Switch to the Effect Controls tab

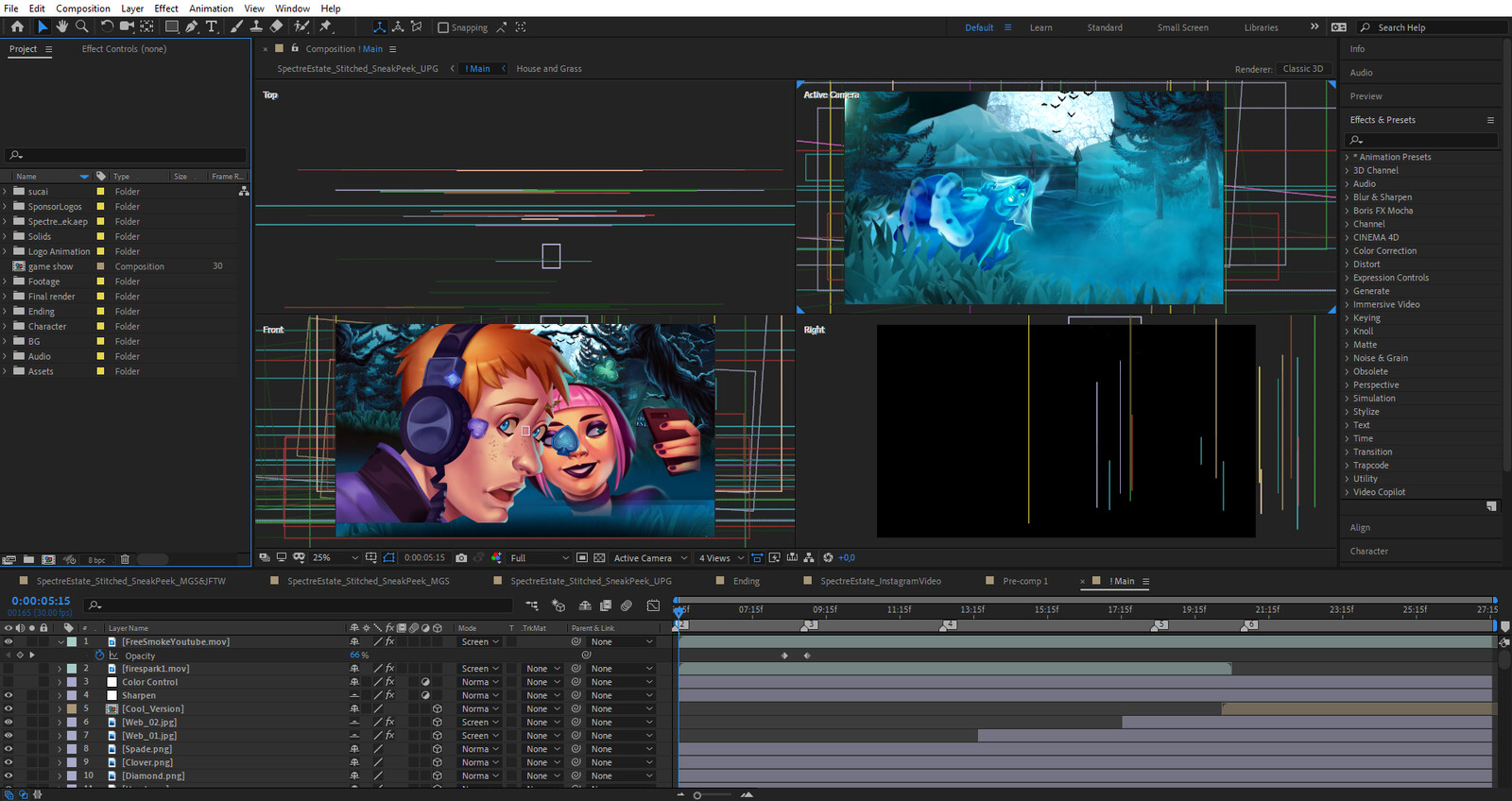(x=124, y=49)
